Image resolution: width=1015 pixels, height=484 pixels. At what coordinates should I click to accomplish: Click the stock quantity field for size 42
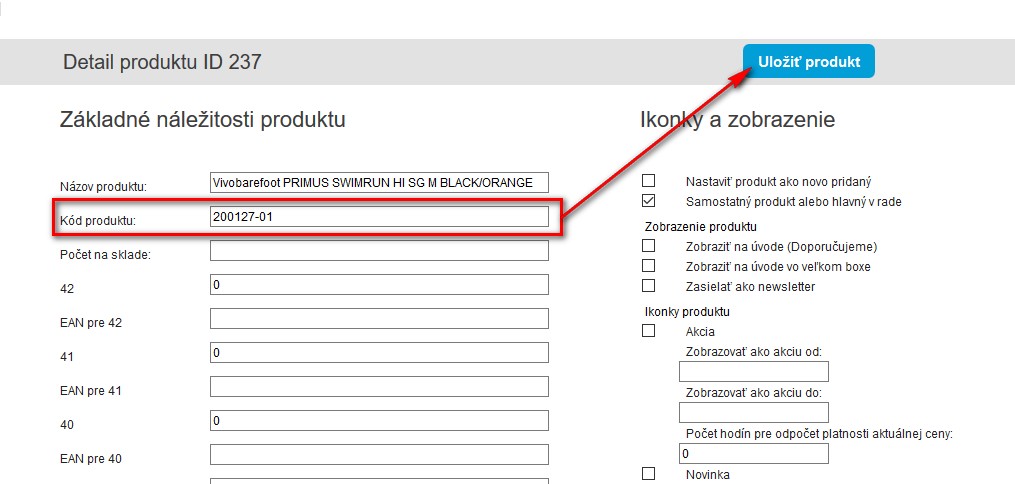(x=379, y=285)
